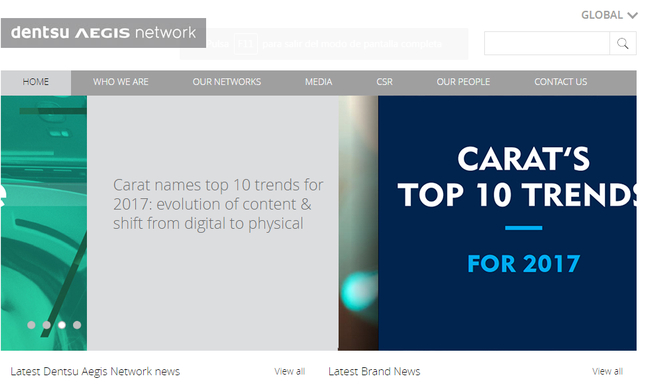Click the Latest Brand News heading
This screenshot has width=650, height=386.
(374, 371)
